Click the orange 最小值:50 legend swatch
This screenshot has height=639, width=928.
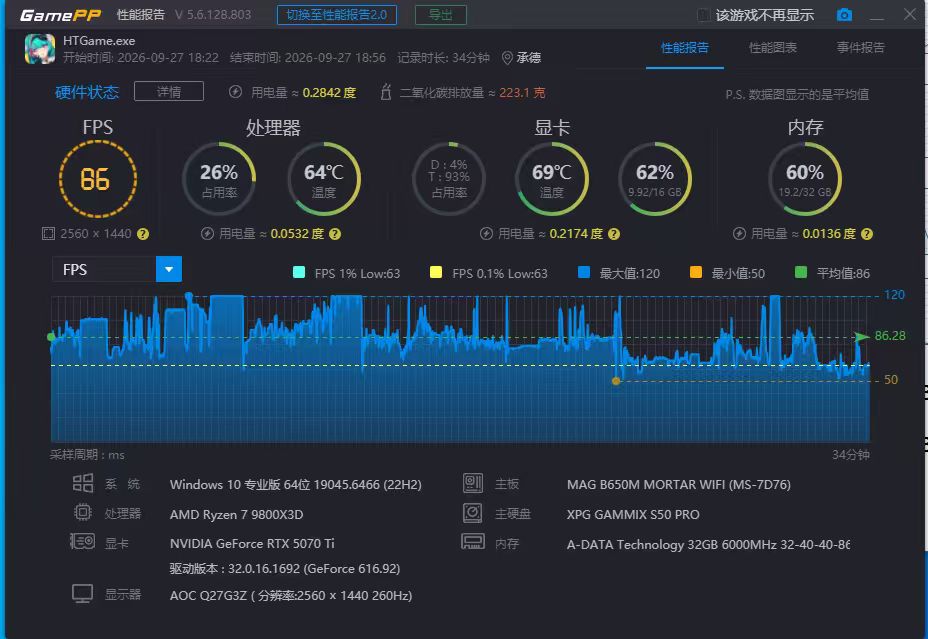click(696, 272)
